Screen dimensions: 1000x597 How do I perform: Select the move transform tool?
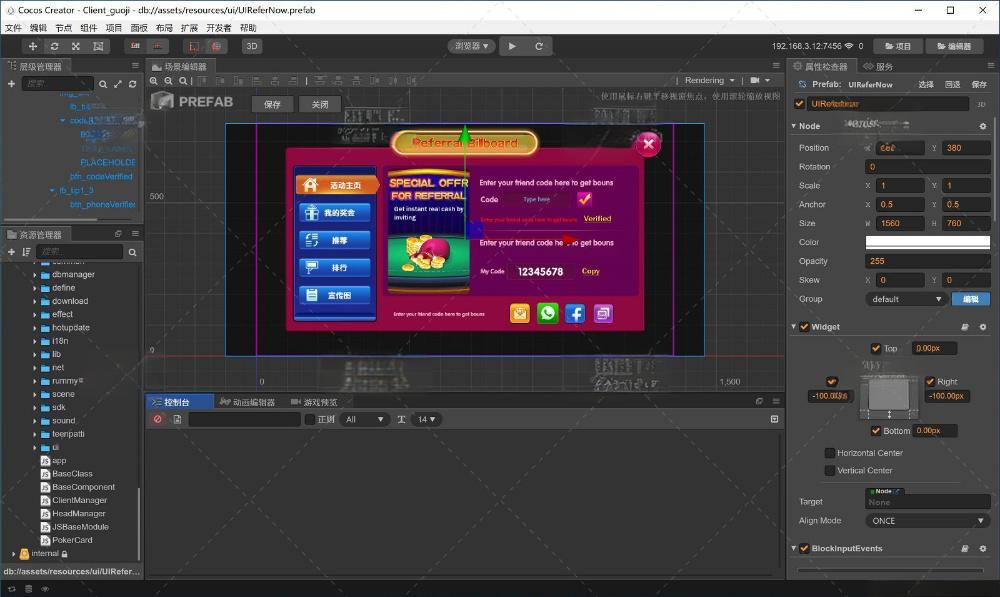[33, 46]
